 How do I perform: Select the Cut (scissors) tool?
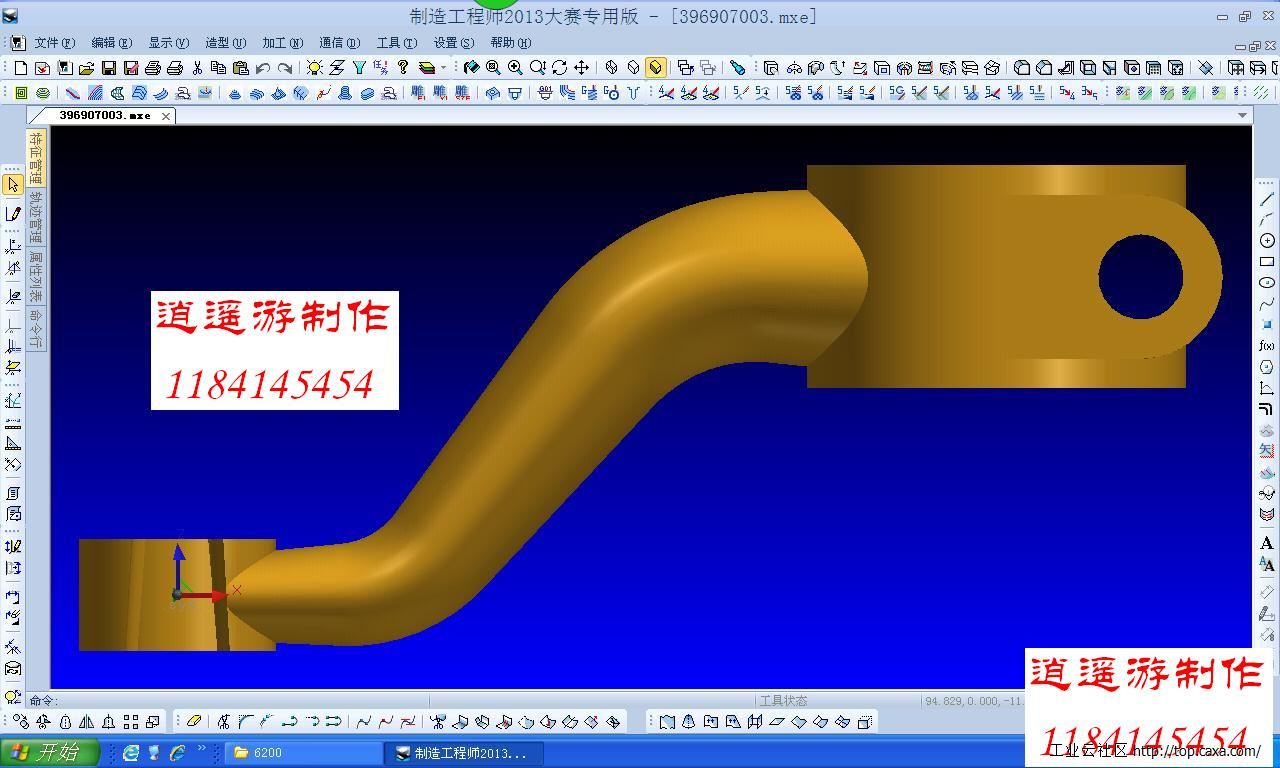[x=197, y=68]
